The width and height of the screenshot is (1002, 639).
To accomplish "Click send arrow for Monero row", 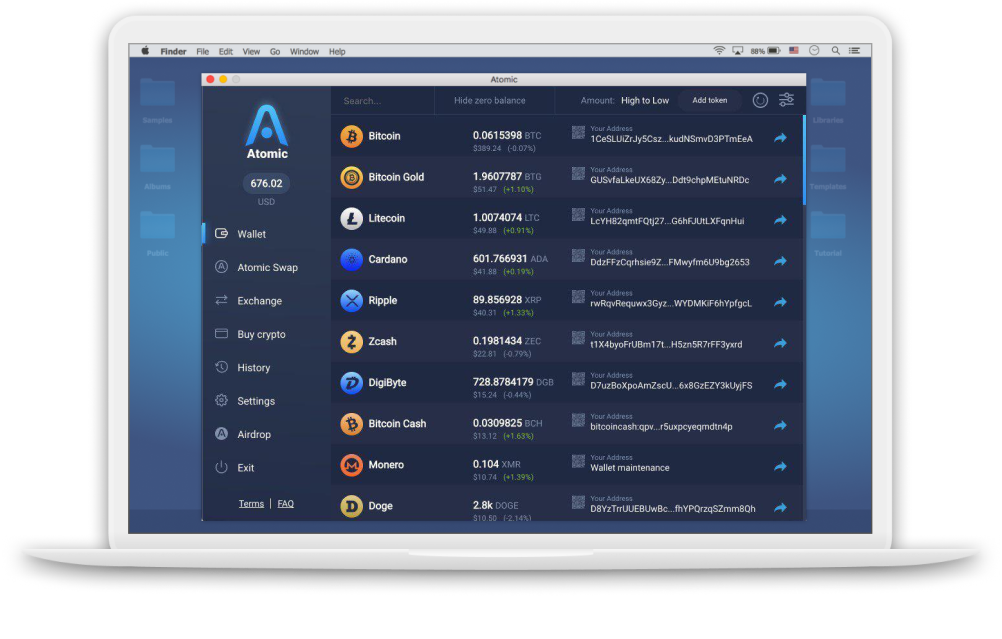I will (x=780, y=466).
